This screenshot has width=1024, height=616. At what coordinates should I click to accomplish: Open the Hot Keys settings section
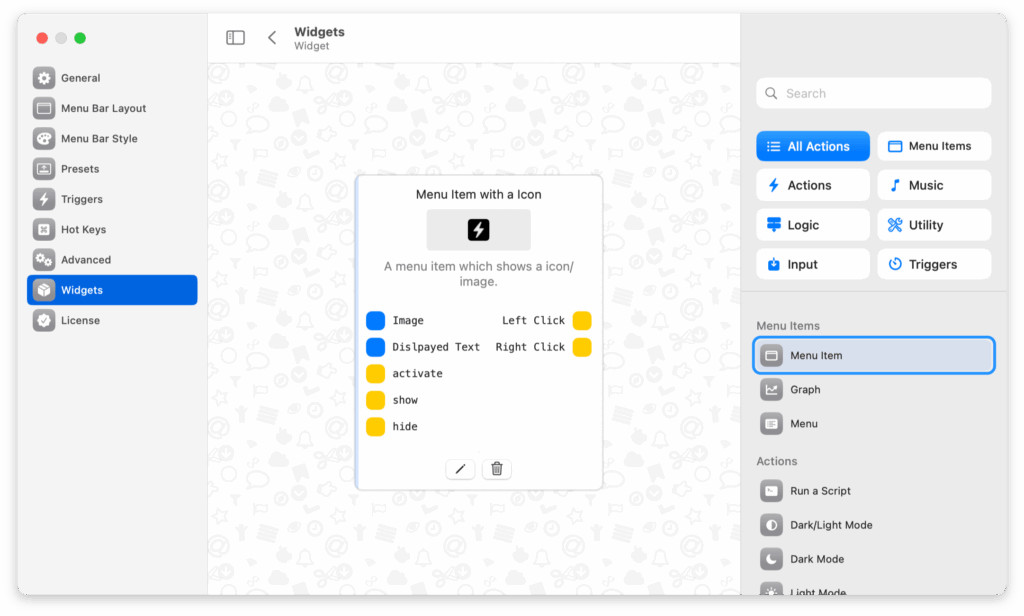[83, 229]
